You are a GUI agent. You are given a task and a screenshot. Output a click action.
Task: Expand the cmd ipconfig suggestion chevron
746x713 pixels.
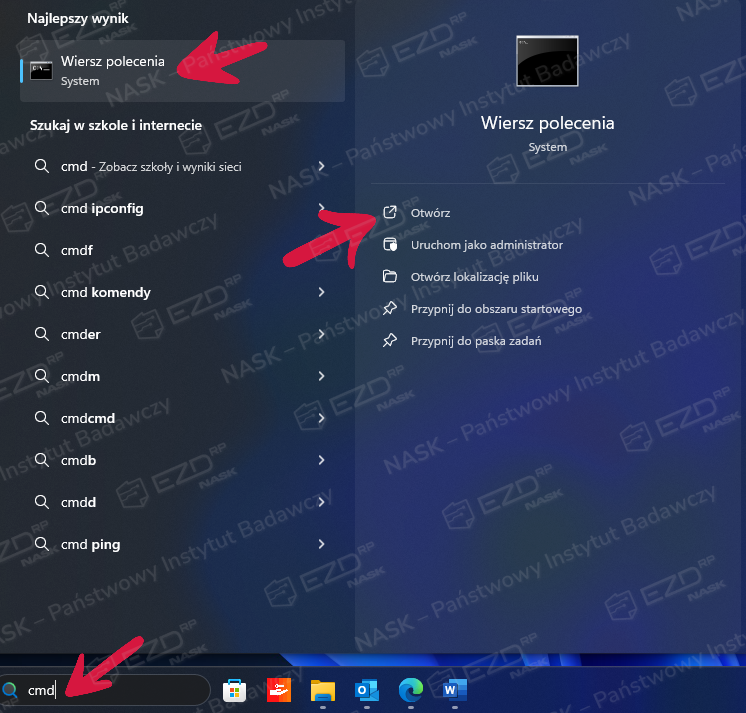(x=321, y=208)
